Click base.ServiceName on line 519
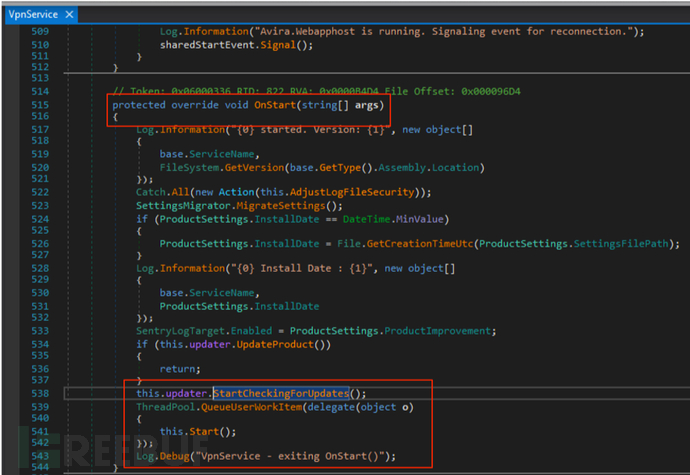The height and width of the screenshot is (475, 690). click(207, 154)
